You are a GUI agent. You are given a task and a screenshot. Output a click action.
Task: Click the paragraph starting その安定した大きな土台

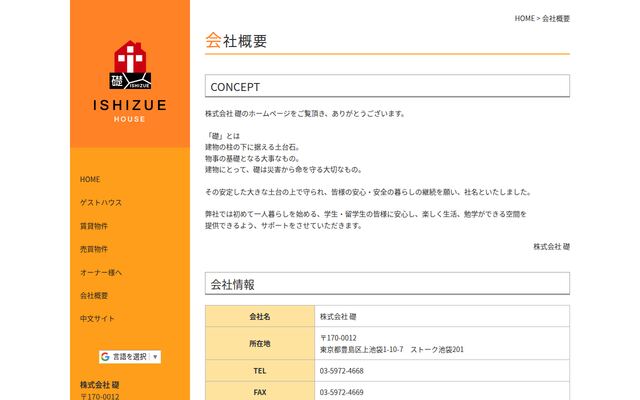tap(368, 192)
